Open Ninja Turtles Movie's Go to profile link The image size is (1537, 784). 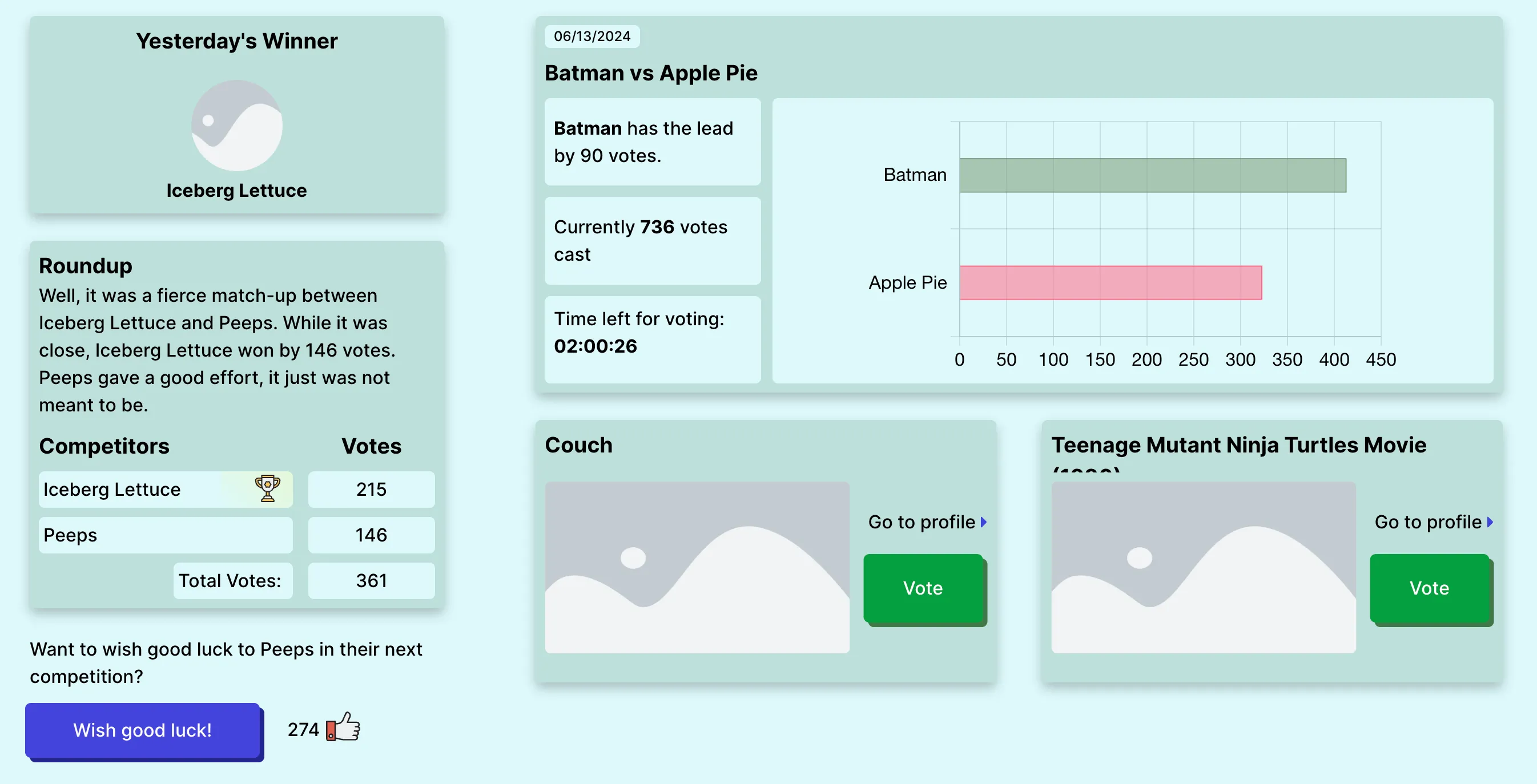click(1427, 522)
